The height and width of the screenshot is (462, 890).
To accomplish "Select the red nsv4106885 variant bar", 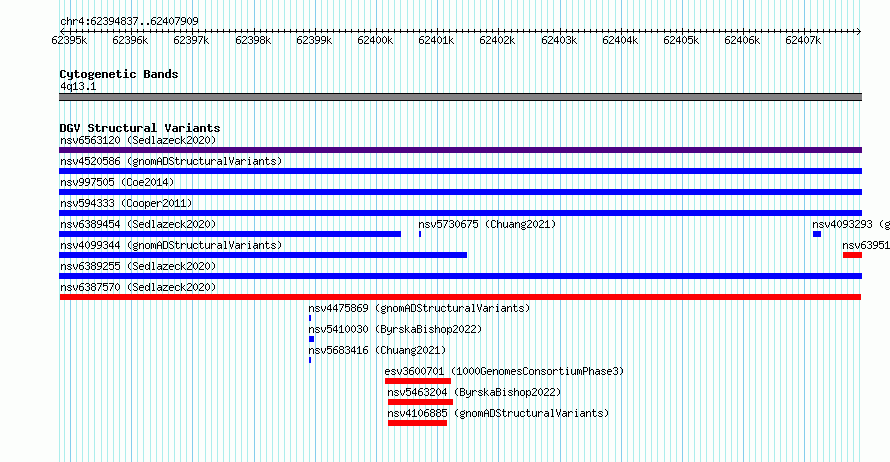I will click(x=417, y=423).
